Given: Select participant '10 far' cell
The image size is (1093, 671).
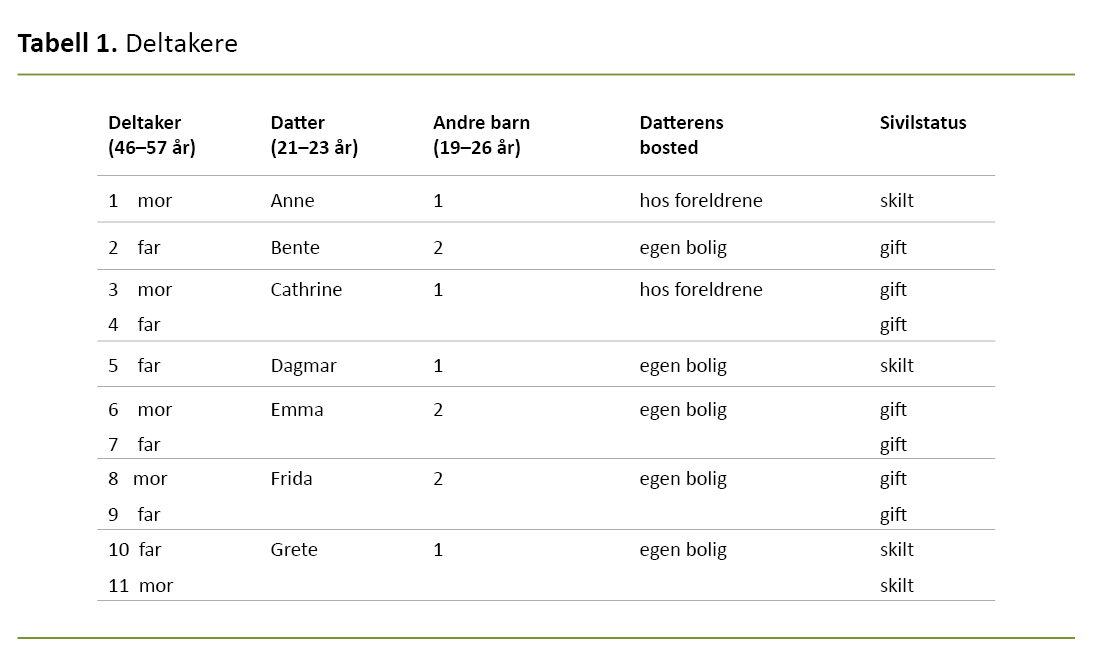Looking at the screenshot, I should click(135, 550).
